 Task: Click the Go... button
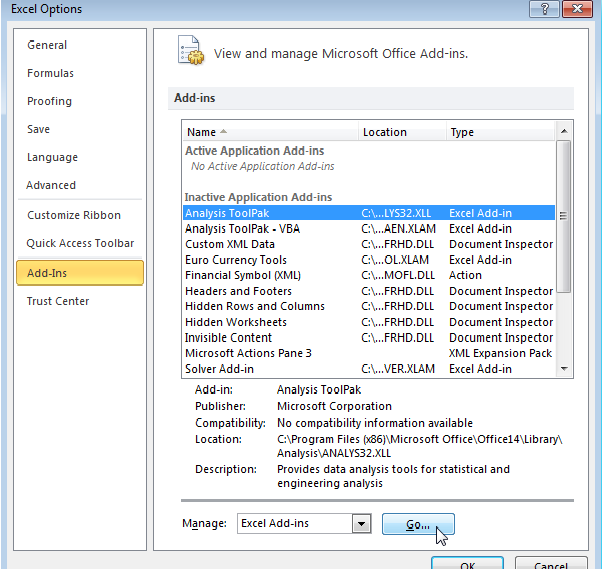418,524
